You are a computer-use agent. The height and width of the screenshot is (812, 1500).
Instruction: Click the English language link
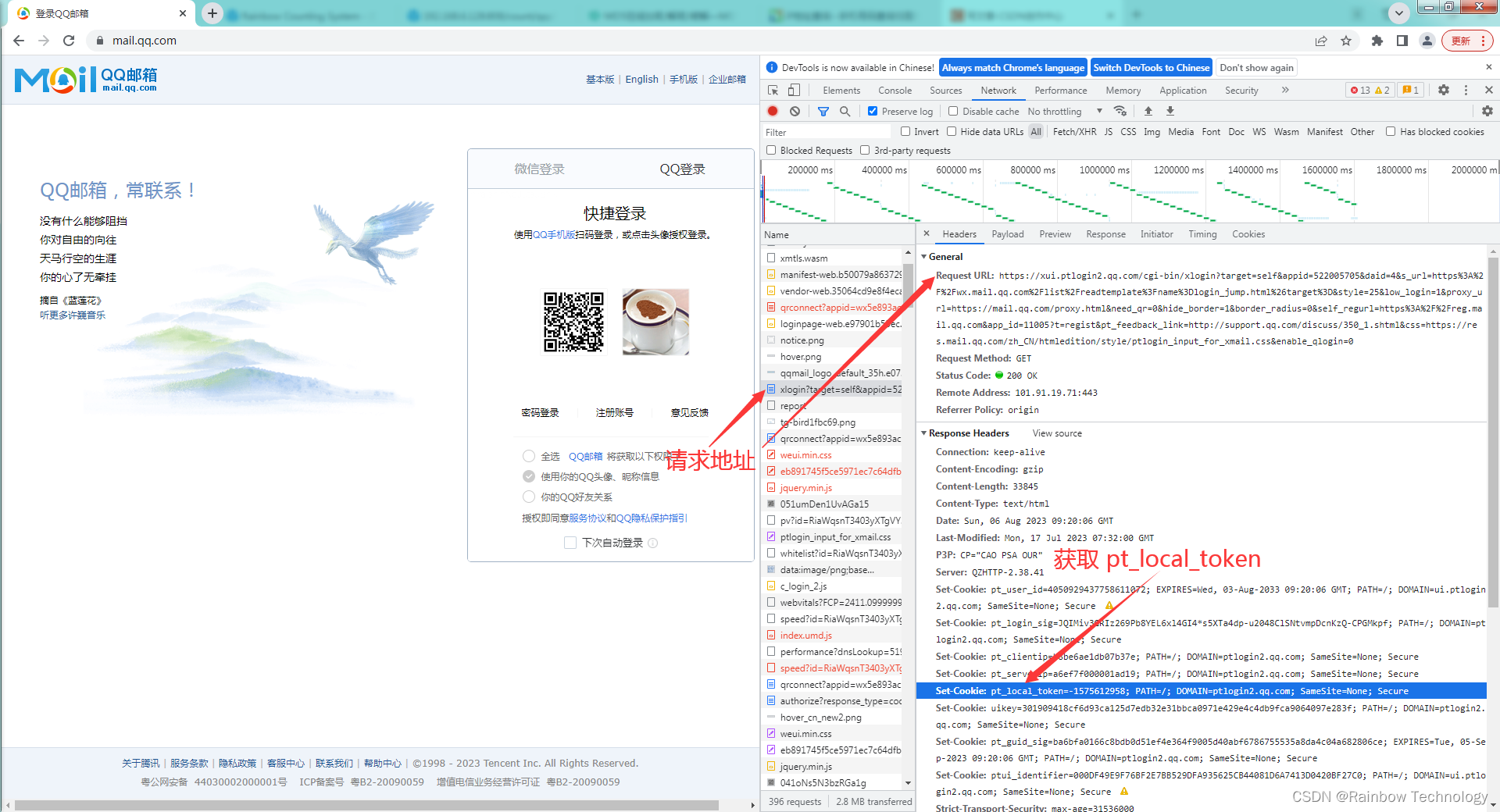pyautogui.click(x=641, y=78)
